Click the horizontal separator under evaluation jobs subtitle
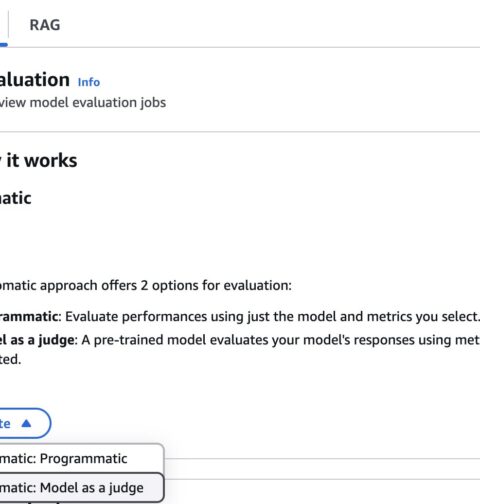 point(240,132)
